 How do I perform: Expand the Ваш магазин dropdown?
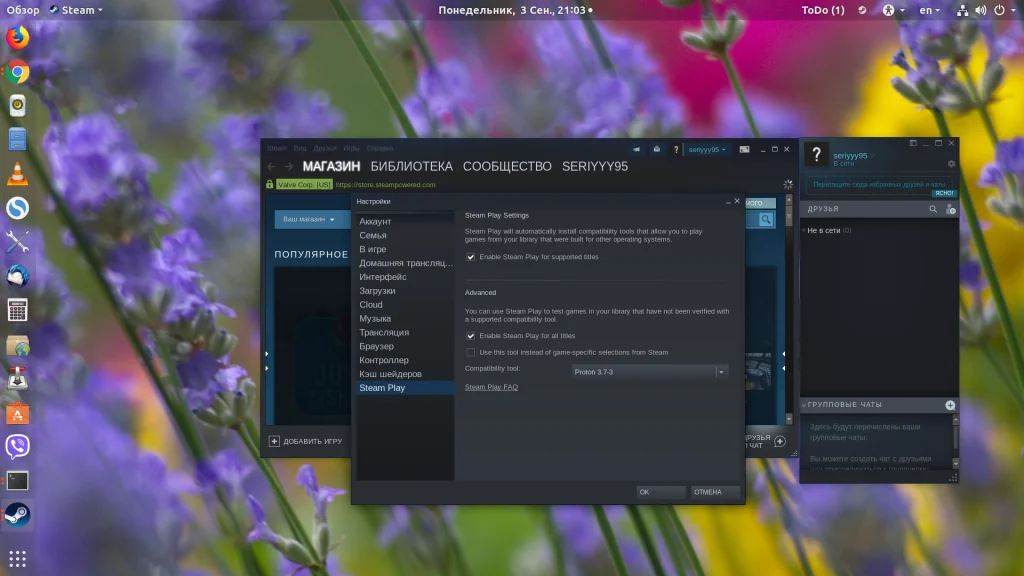[x=308, y=219]
